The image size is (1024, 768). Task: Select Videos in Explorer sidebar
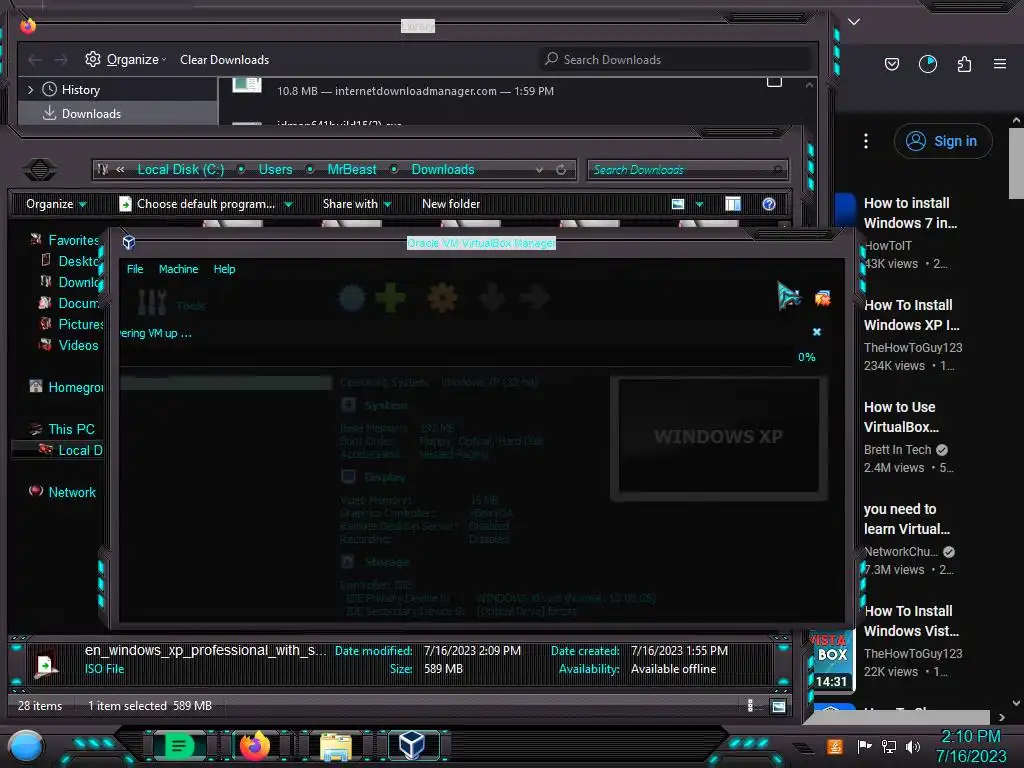(x=78, y=345)
